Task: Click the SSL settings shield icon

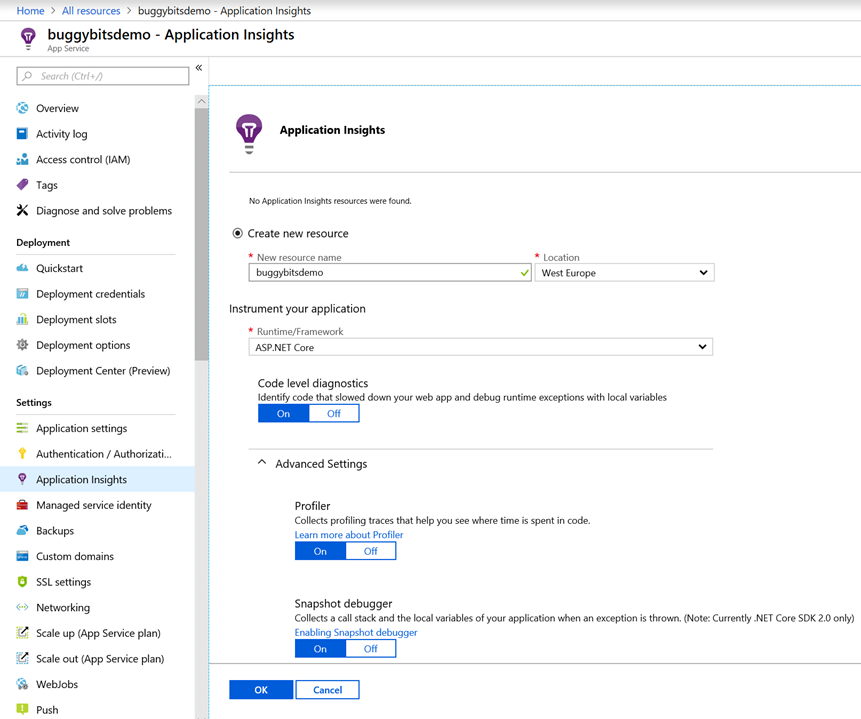Action: [22, 582]
